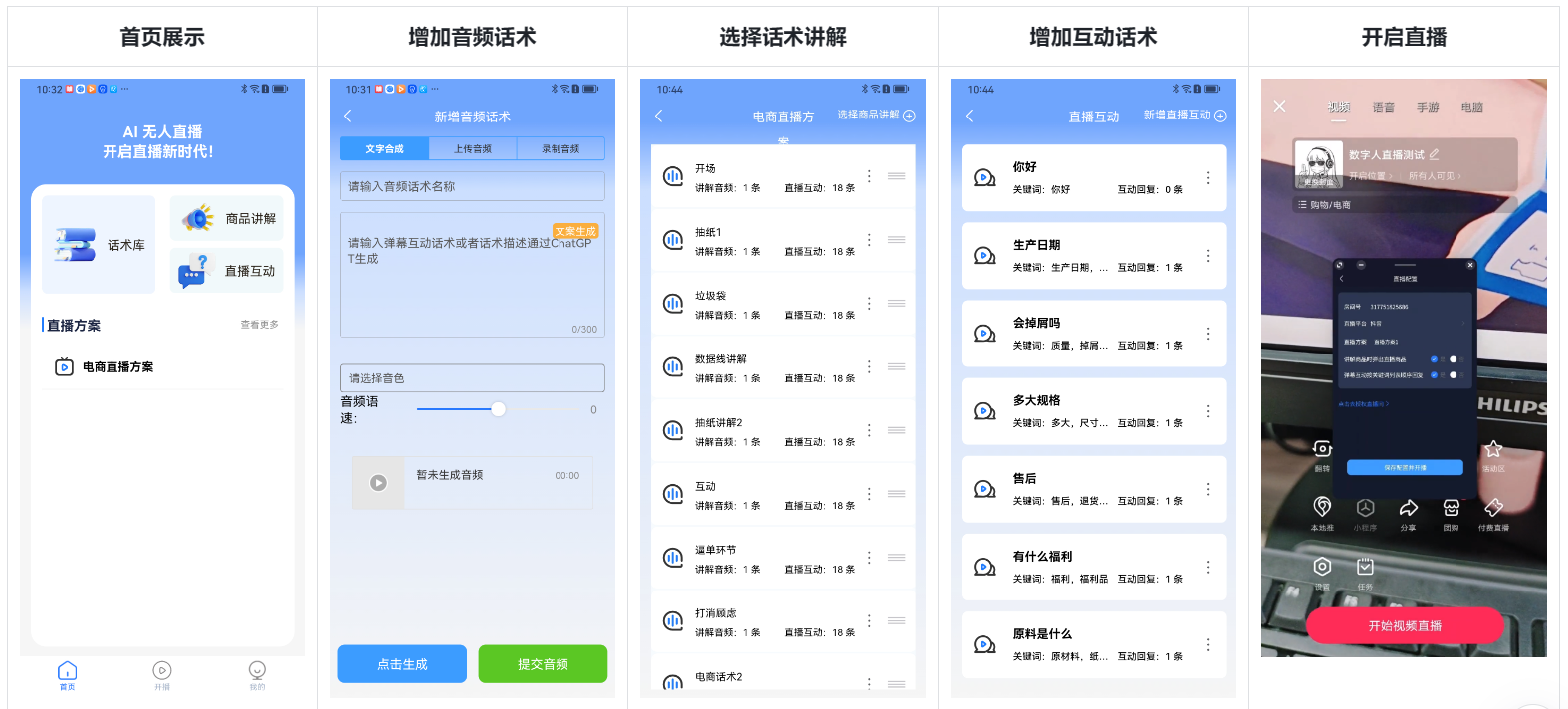Tap the 本地推 location icon
Image resolution: width=1568 pixels, height=709 pixels.
1322,507
